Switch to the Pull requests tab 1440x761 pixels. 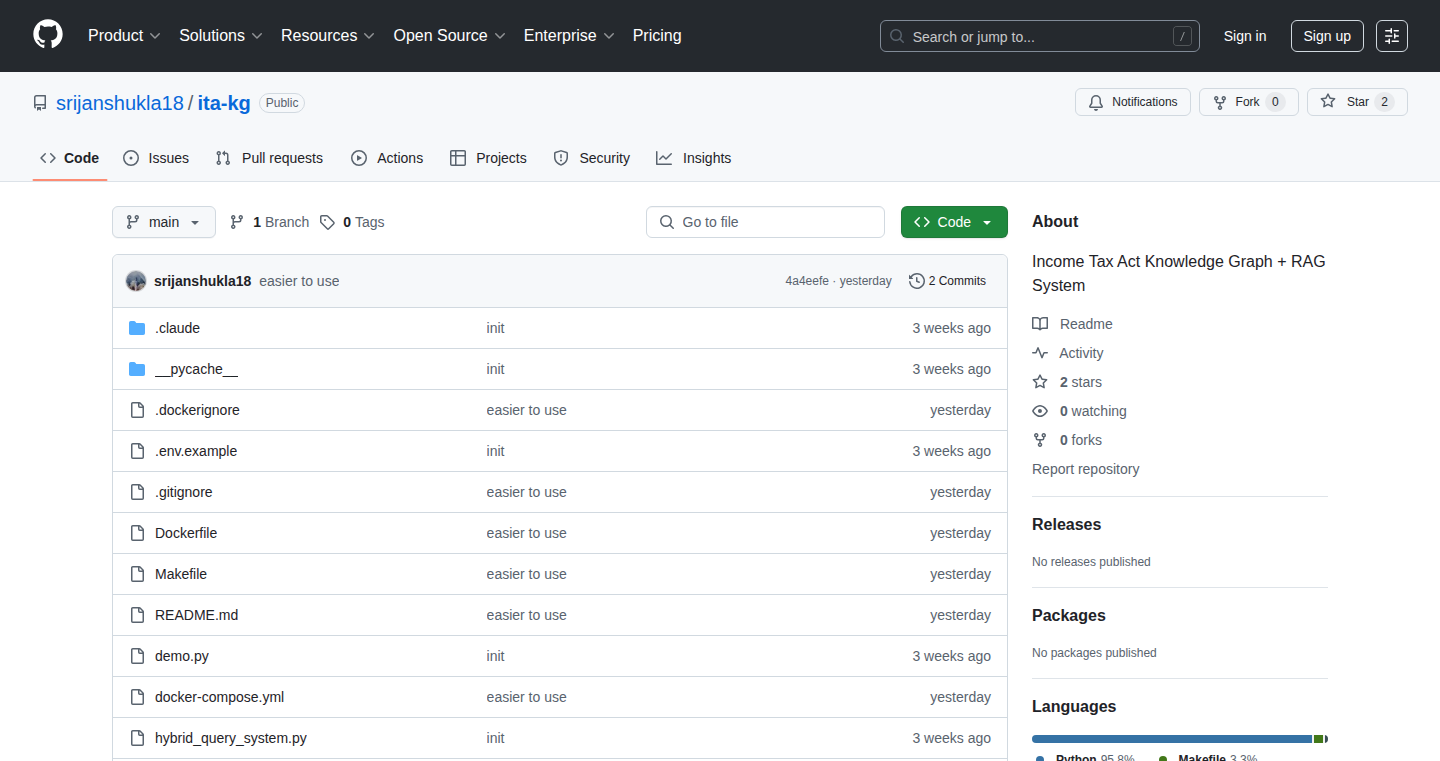[x=269, y=158]
